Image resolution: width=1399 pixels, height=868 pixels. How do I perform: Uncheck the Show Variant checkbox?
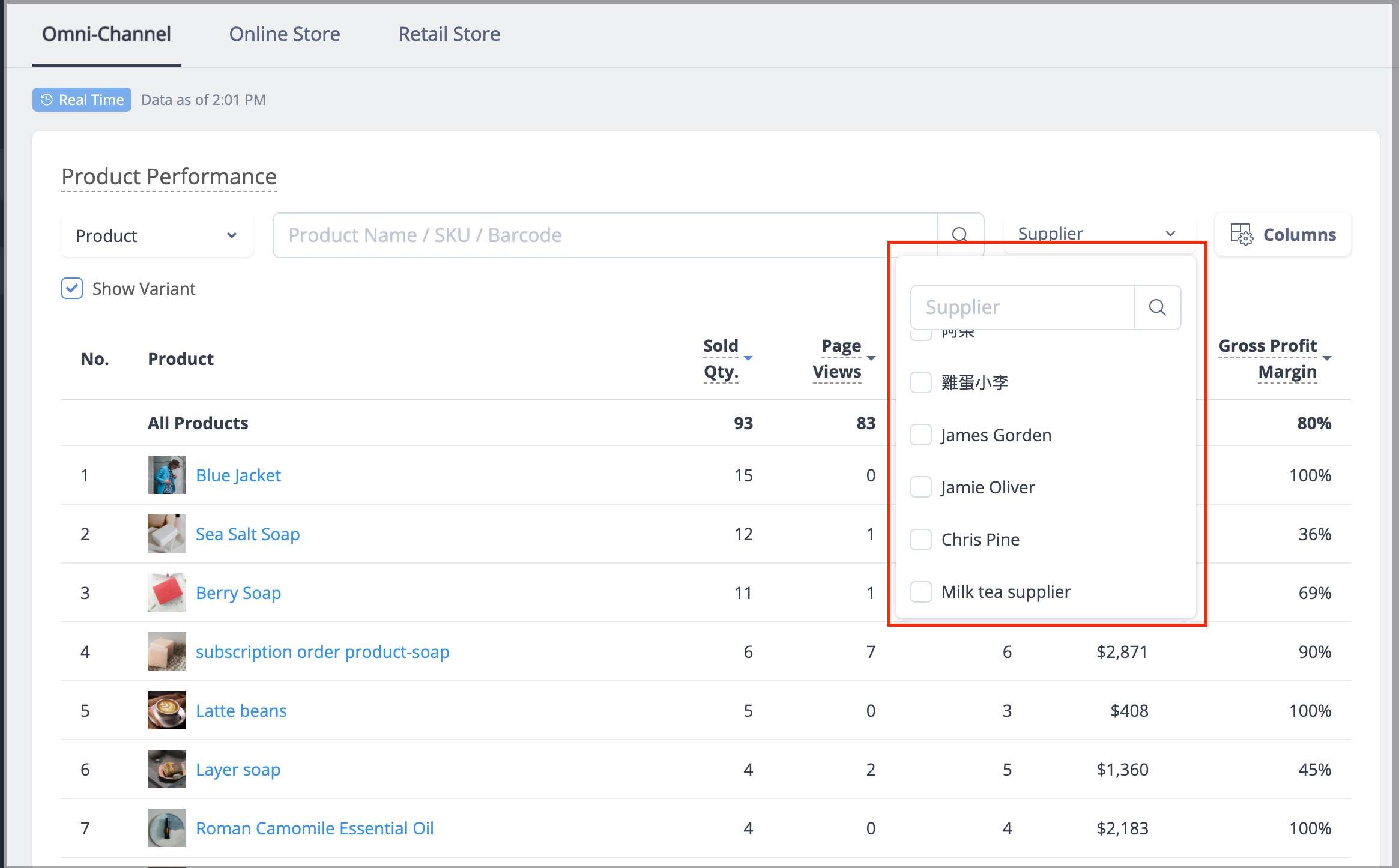click(72, 288)
